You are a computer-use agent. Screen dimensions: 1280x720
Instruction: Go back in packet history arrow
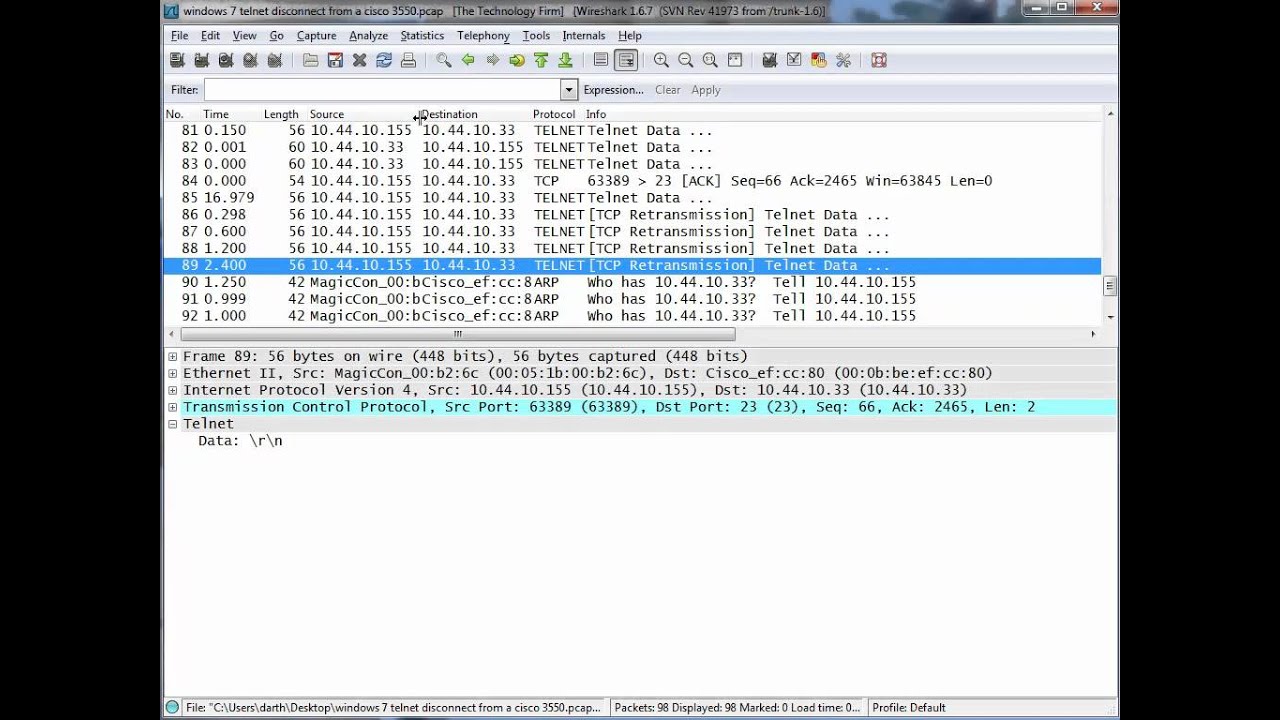[x=468, y=60]
